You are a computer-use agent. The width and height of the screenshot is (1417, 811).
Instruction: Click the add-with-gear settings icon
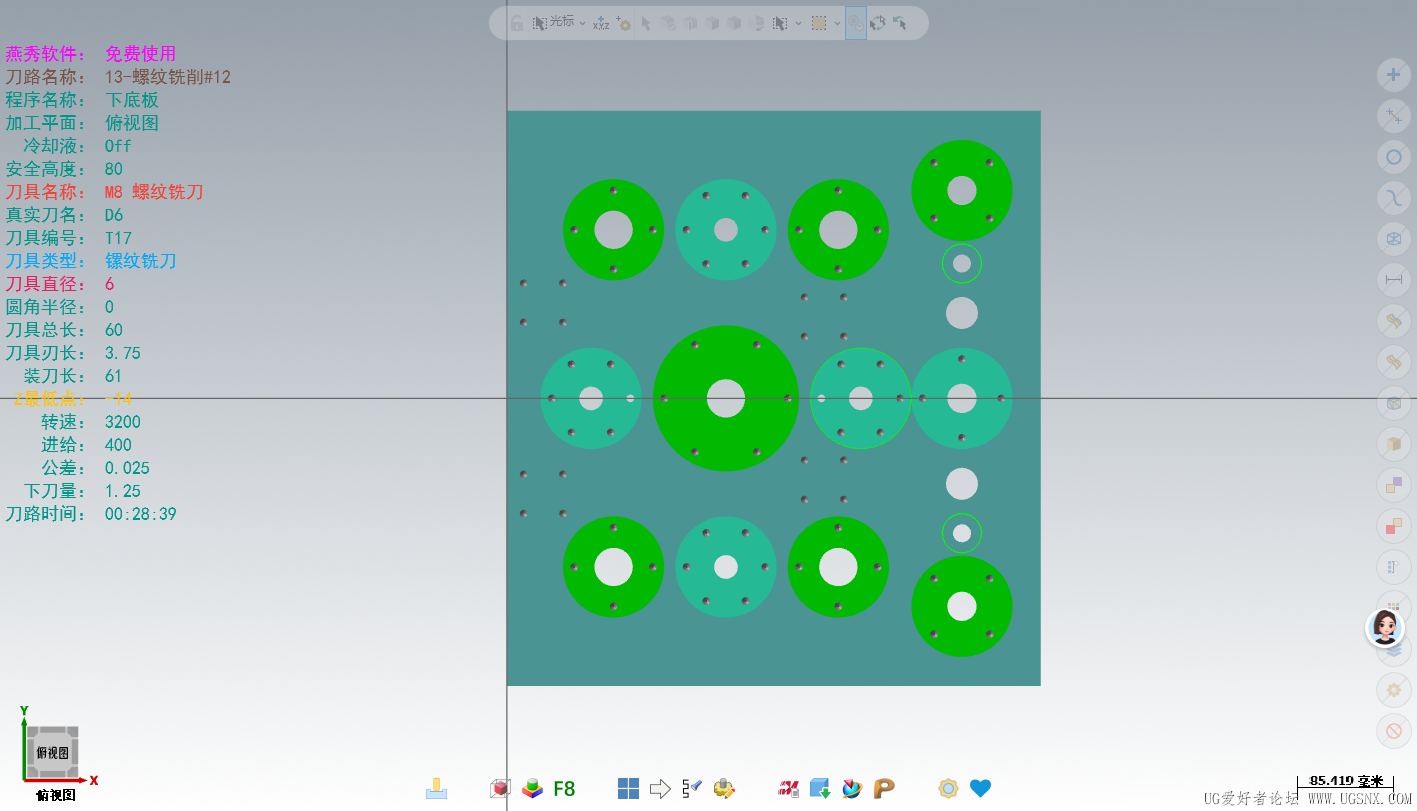click(x=624, y=23)
